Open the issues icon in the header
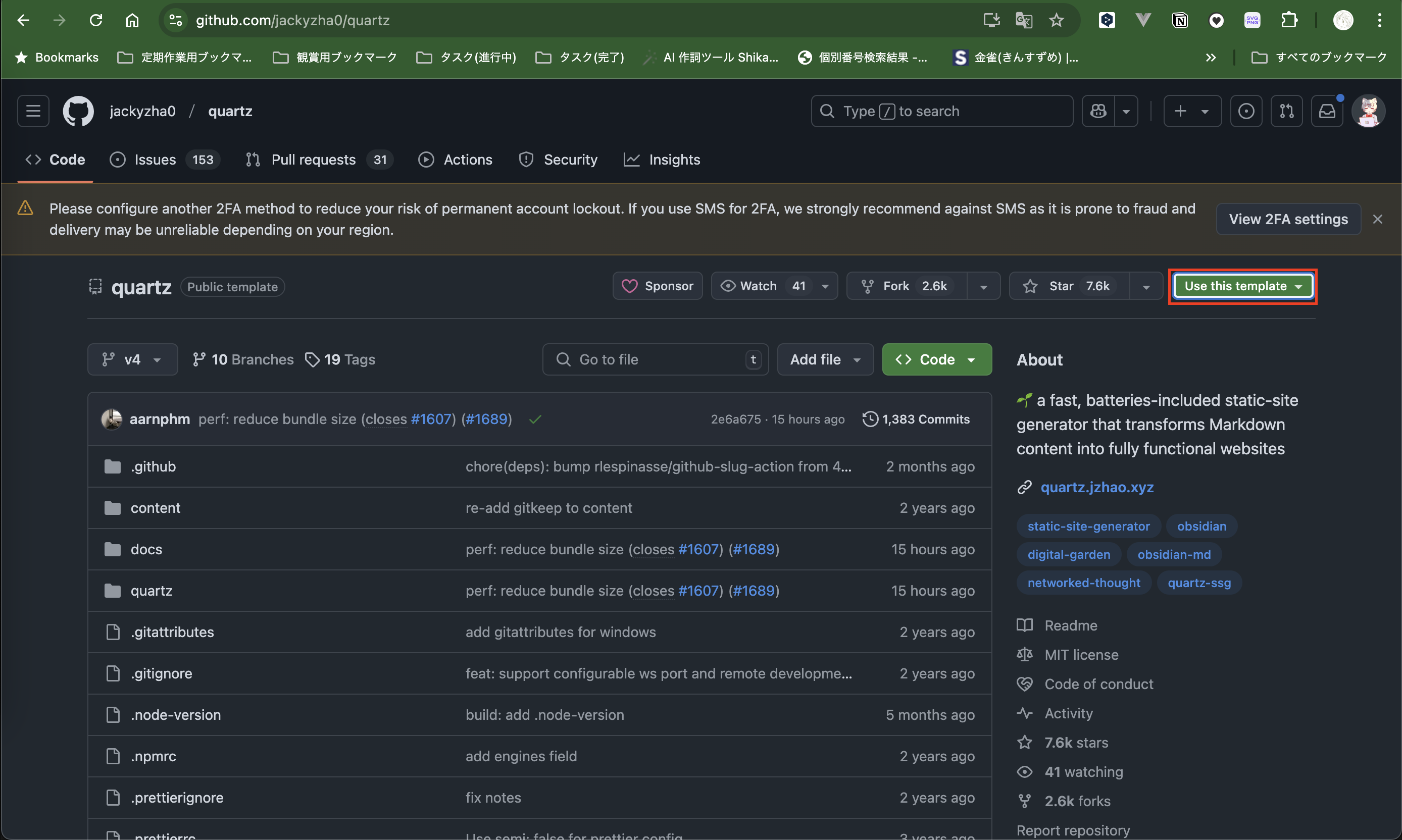The width and height of the screenshot is (1402, 840). [x=1246, y=111]
